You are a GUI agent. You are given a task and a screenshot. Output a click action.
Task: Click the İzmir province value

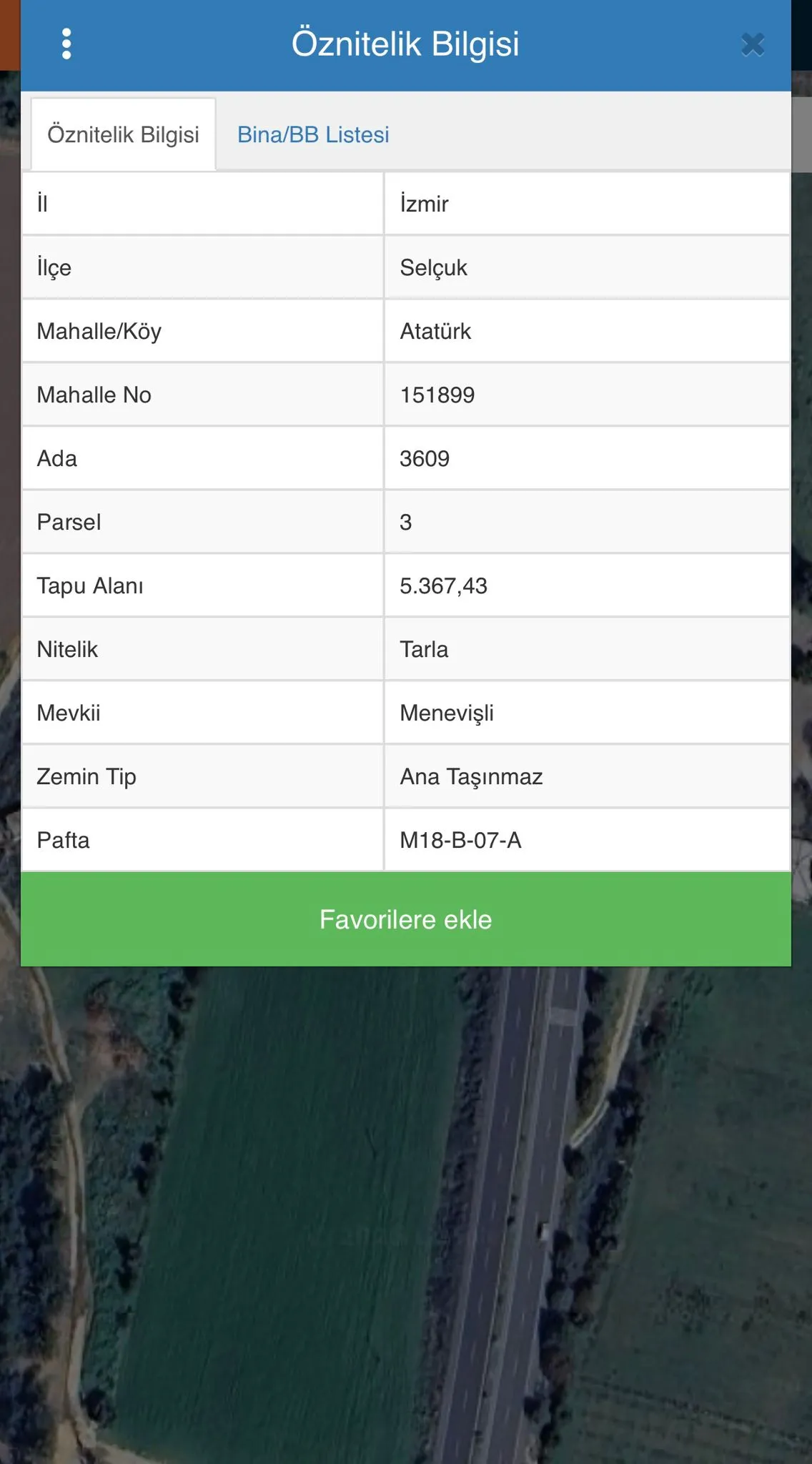click(424, 204)
